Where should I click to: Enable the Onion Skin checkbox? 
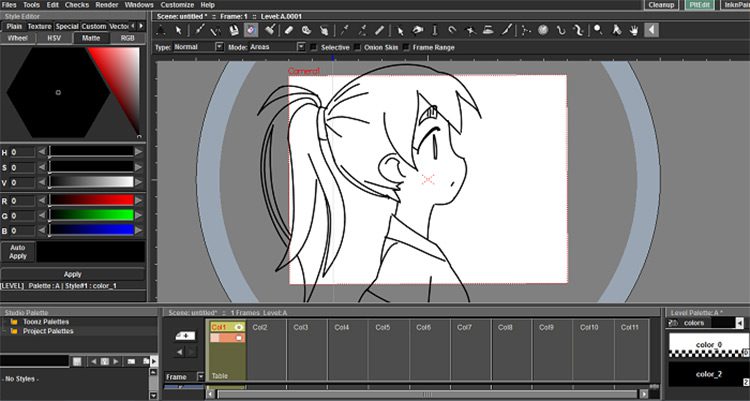pyautogui.click(x=360, y=47)
